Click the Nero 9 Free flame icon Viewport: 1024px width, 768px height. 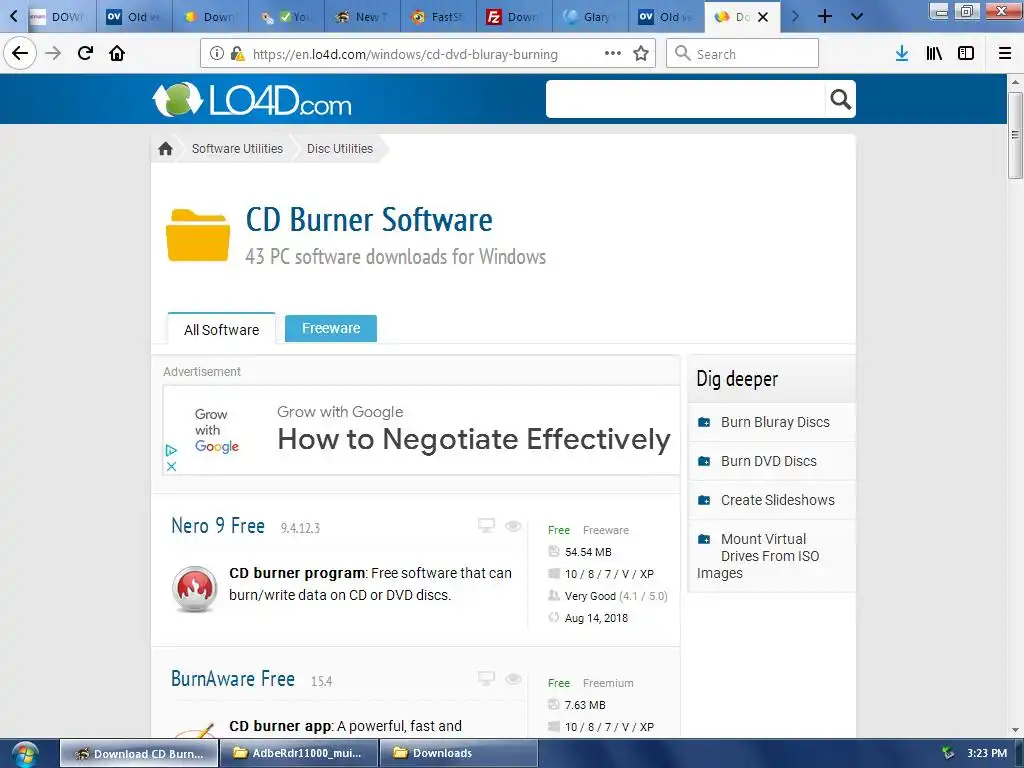195,588
